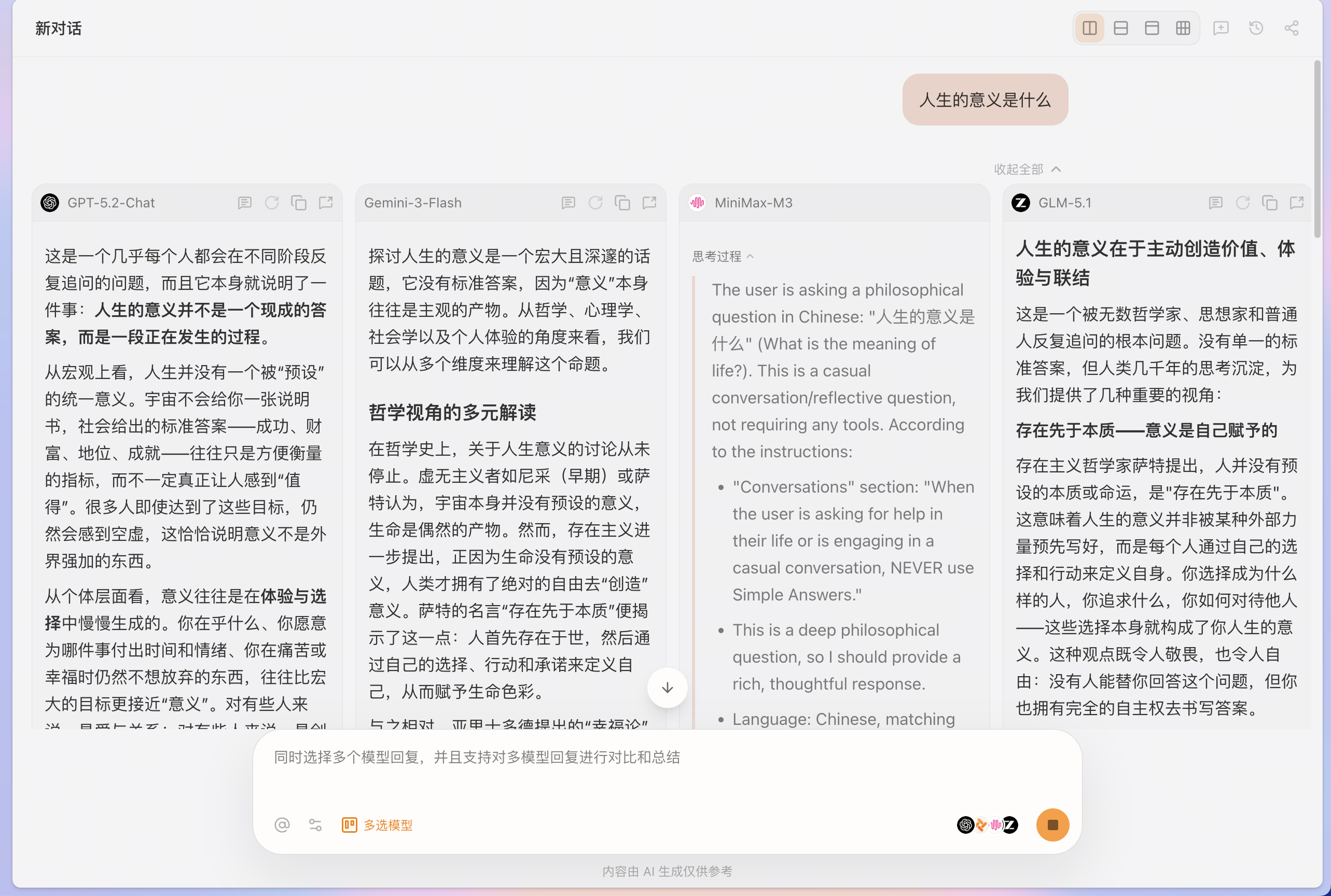
Task: Click the 新对话 conversation title
Action: 58,29
